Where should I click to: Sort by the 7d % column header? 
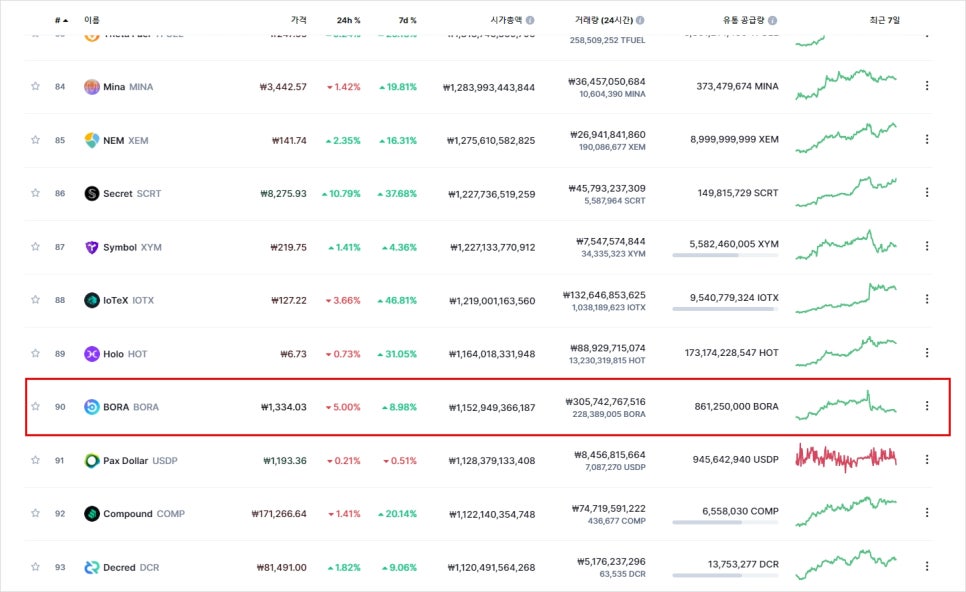click(407, 20)
